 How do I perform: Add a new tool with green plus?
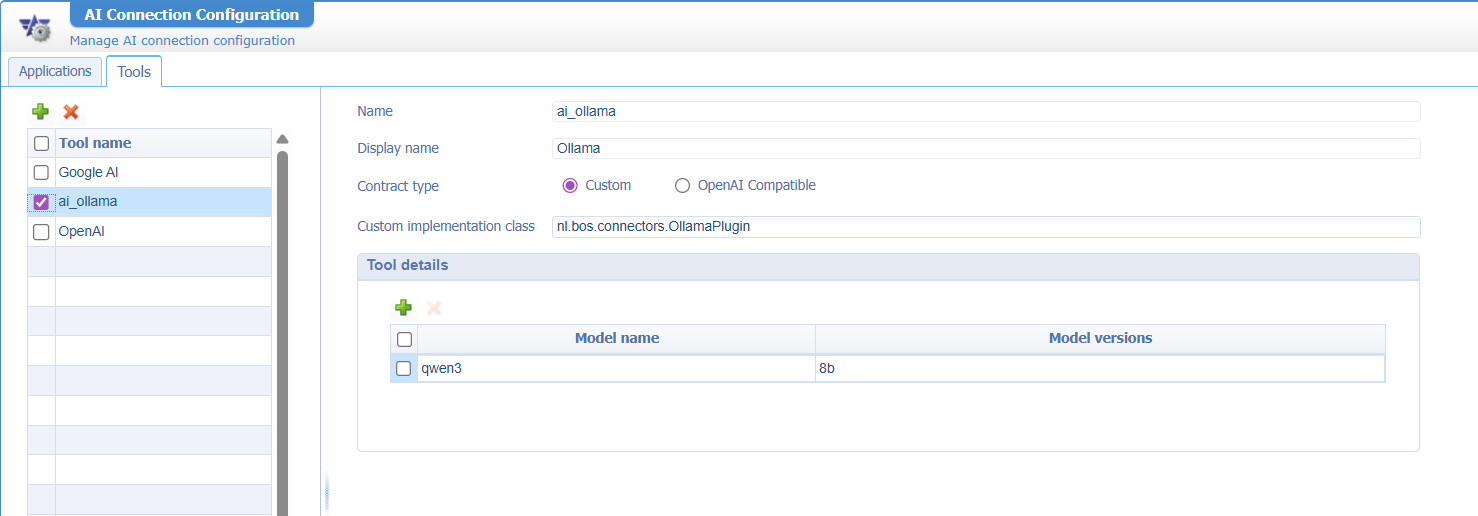click(x=40, y=112)
